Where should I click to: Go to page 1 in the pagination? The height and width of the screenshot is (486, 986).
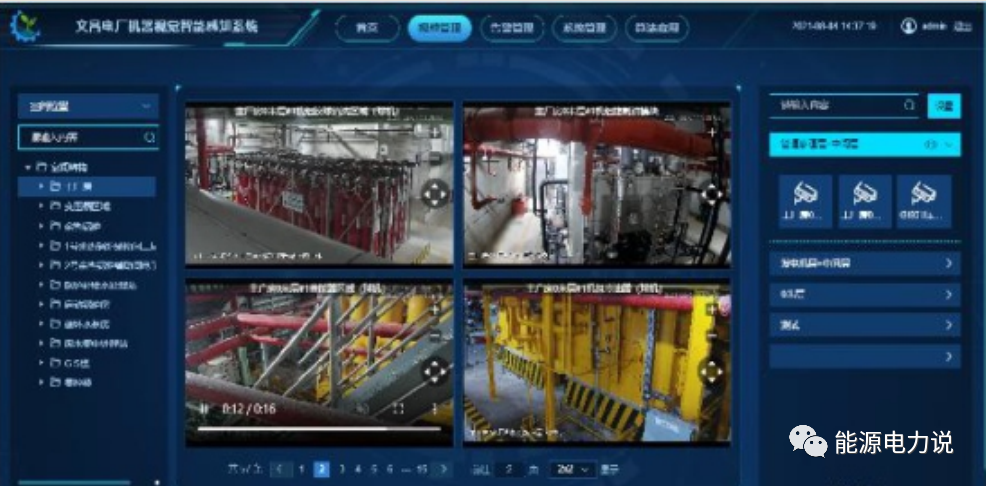coord(302,469)
